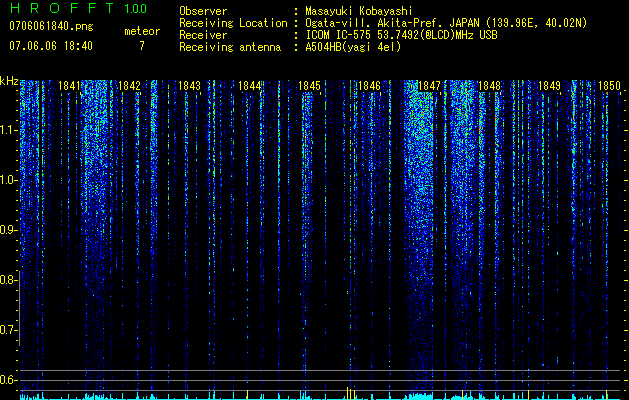Select observer name Masayuki Kobayashi
The height and width of the screenshot is (400, 629).
pyautogui.click(x=359, y=11)
